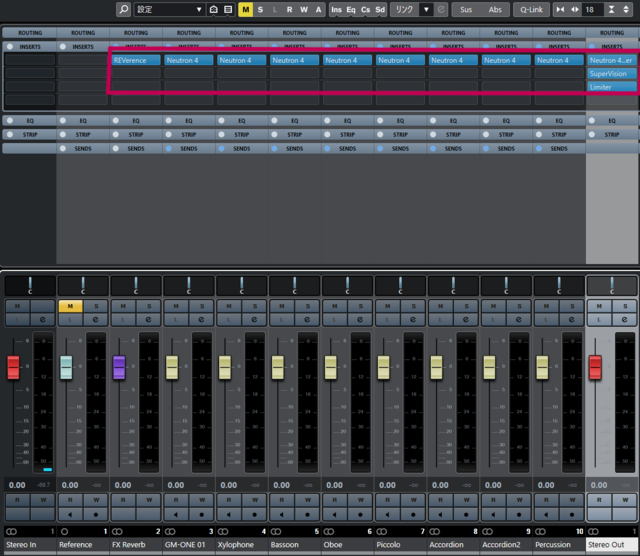The width and height of the screenshot is (640, 556).
Task: Toggle global Read automation R in toolbar
Action: pyautogui.click(x=289, y=9)
